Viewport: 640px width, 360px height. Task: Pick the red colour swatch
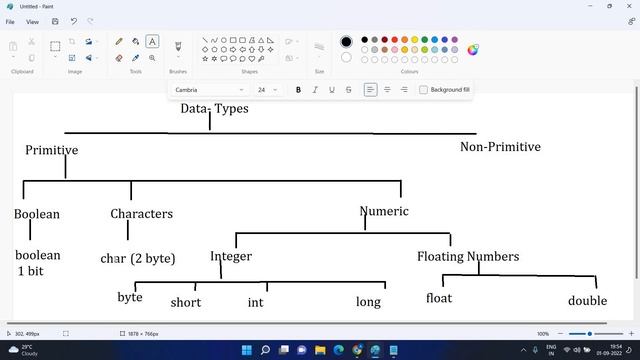pos(395,40)
